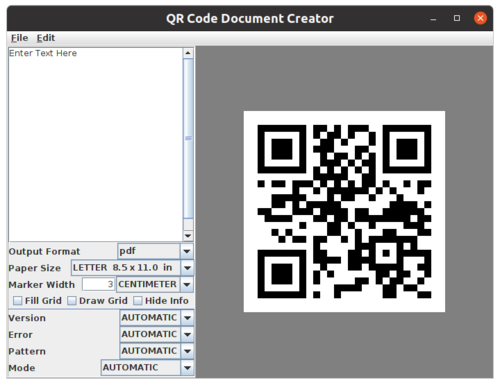Open the File menu
The width and height of the screenshot is (500, 385).
point(19,38)
